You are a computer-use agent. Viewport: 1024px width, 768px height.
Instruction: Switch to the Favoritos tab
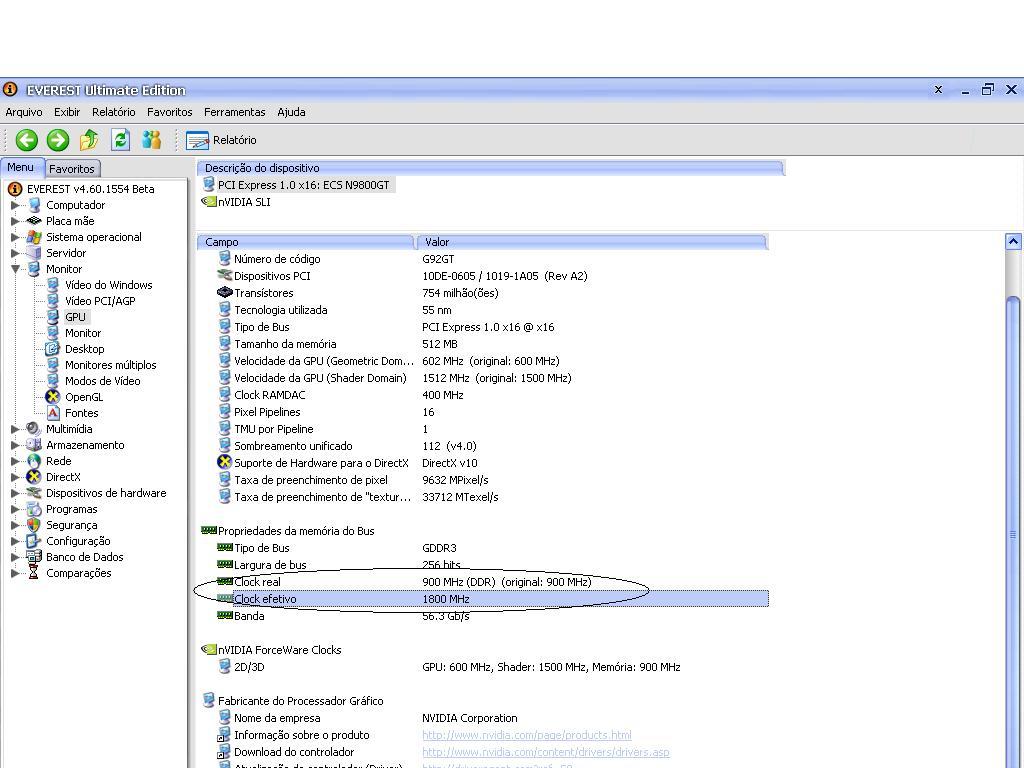(72, 168)
